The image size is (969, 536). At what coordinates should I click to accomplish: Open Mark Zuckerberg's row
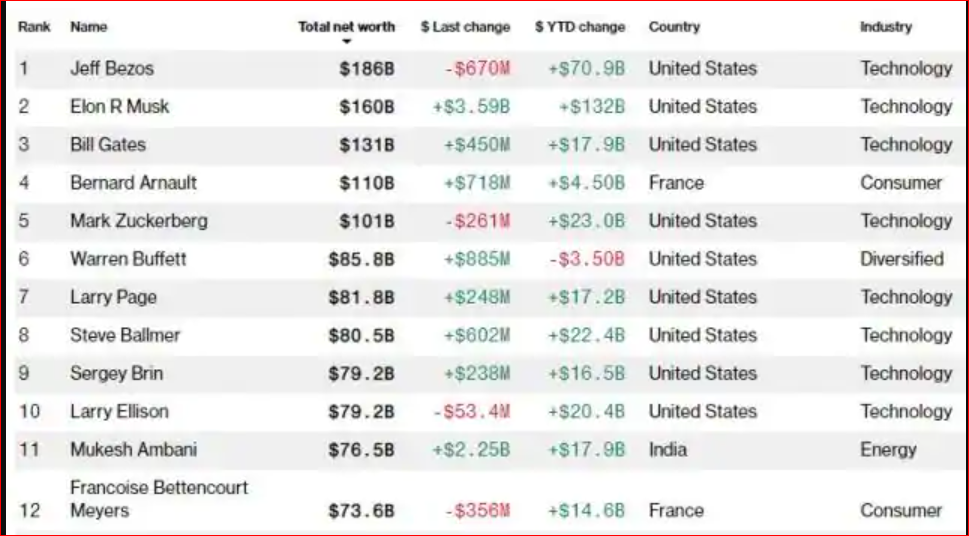pos(139,221)
